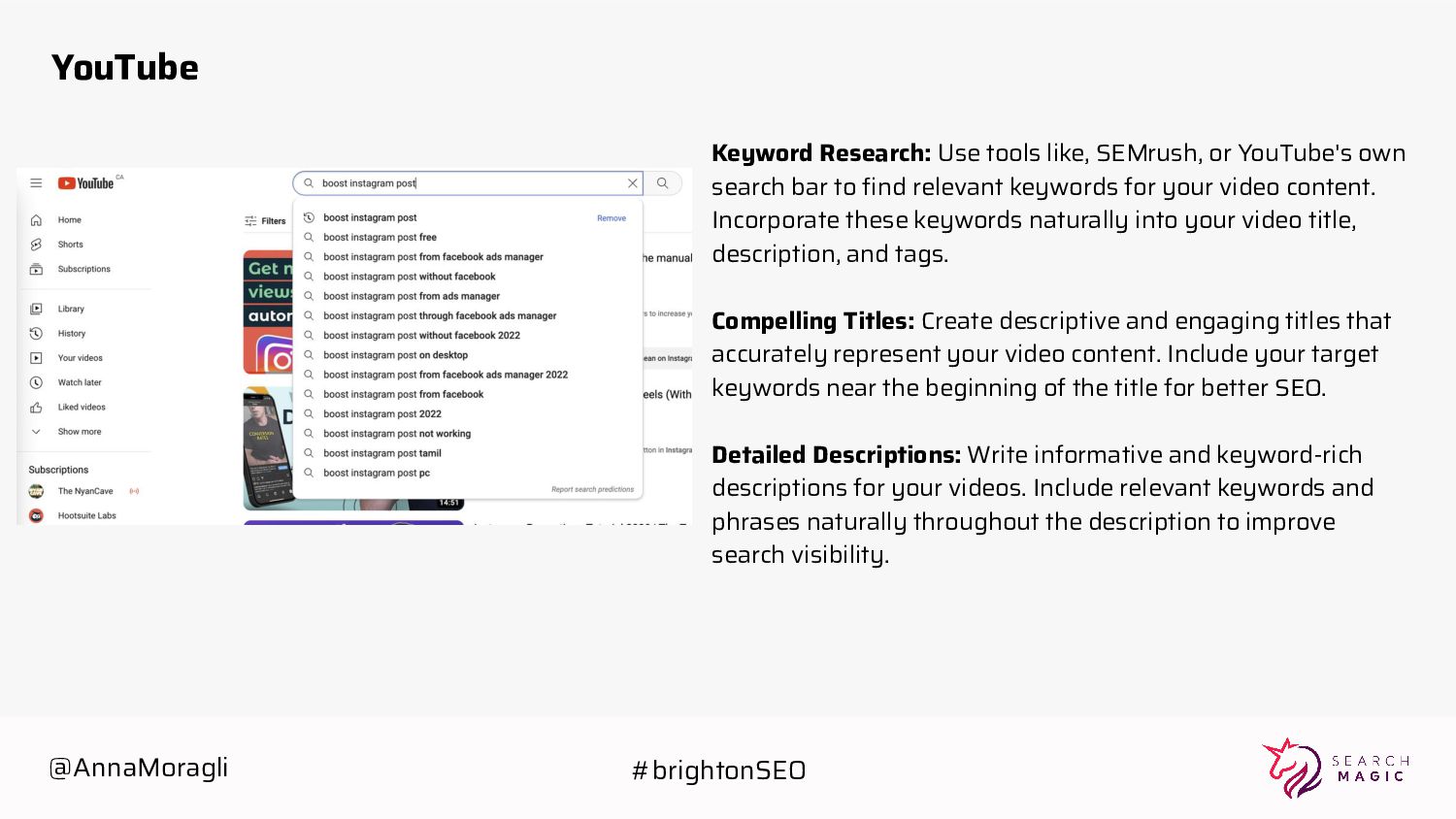This screenshot has height=819, width=1456.
Task: Click the Home icon in sidebar
Action: click(x=36, y=220)
